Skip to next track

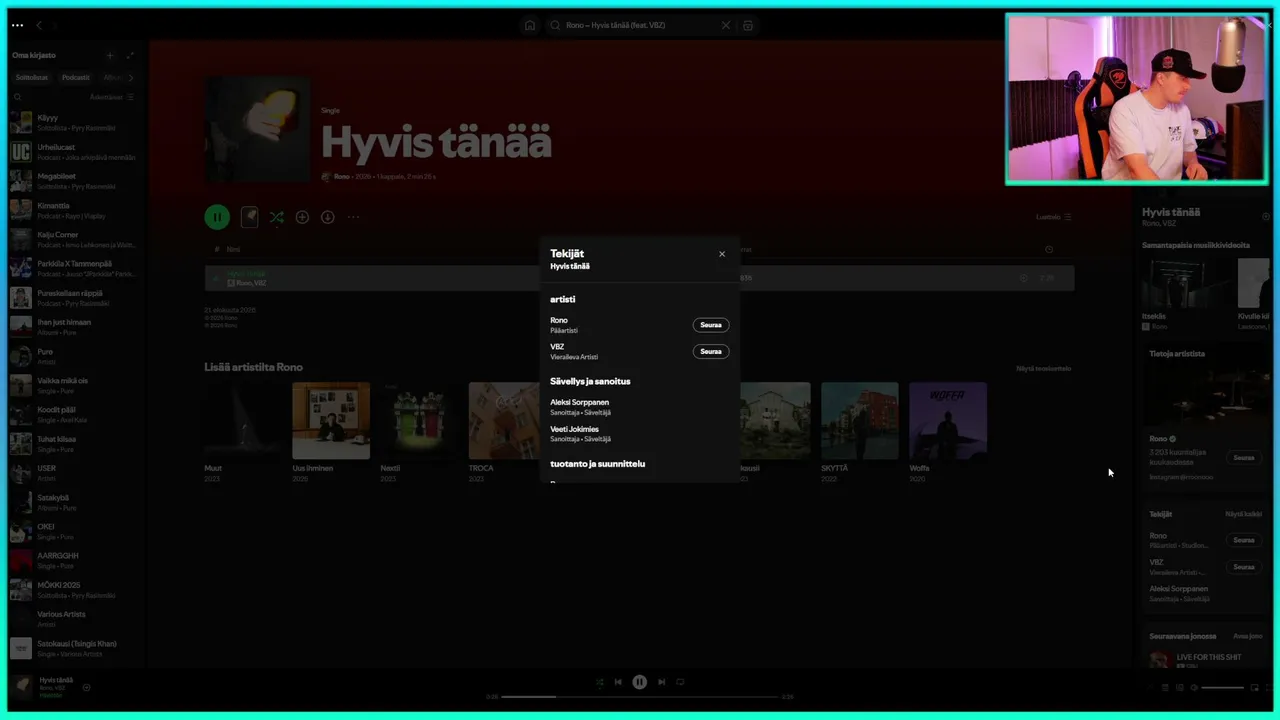tap(662, 682)
